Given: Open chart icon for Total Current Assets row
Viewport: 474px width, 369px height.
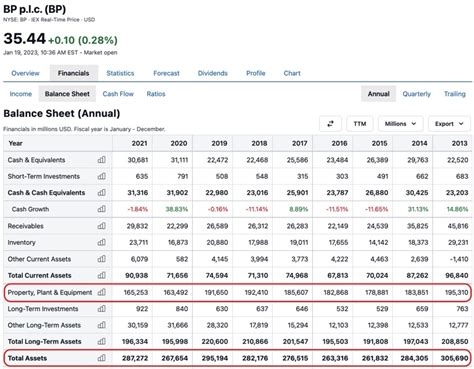Looking at the screenshot, I should 102,275.
